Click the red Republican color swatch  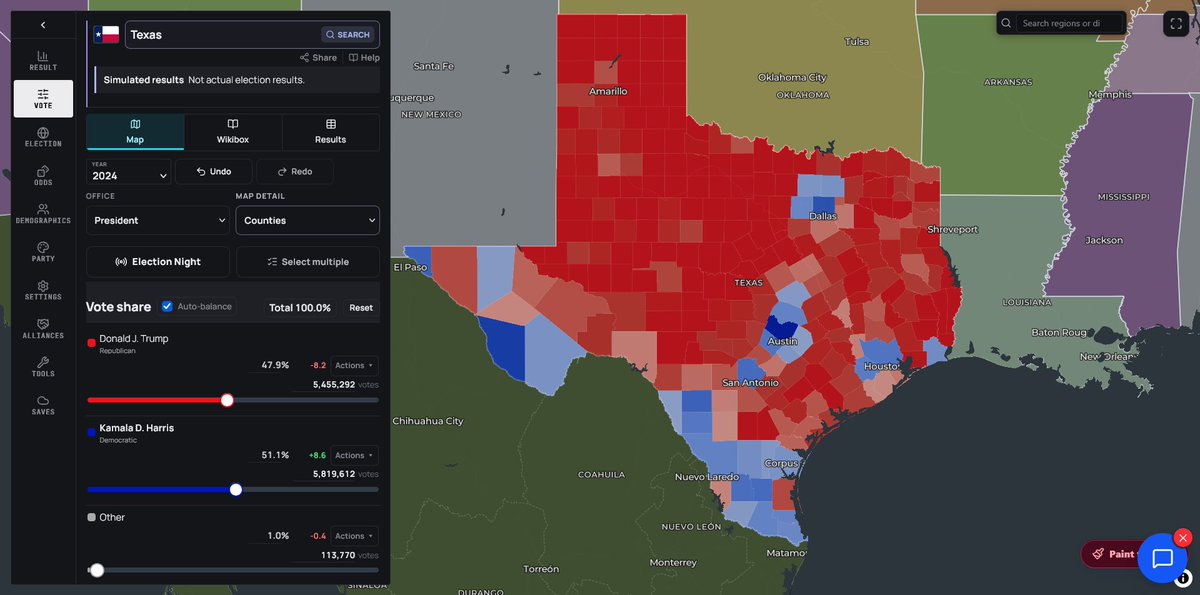click(x=92, y=343)
